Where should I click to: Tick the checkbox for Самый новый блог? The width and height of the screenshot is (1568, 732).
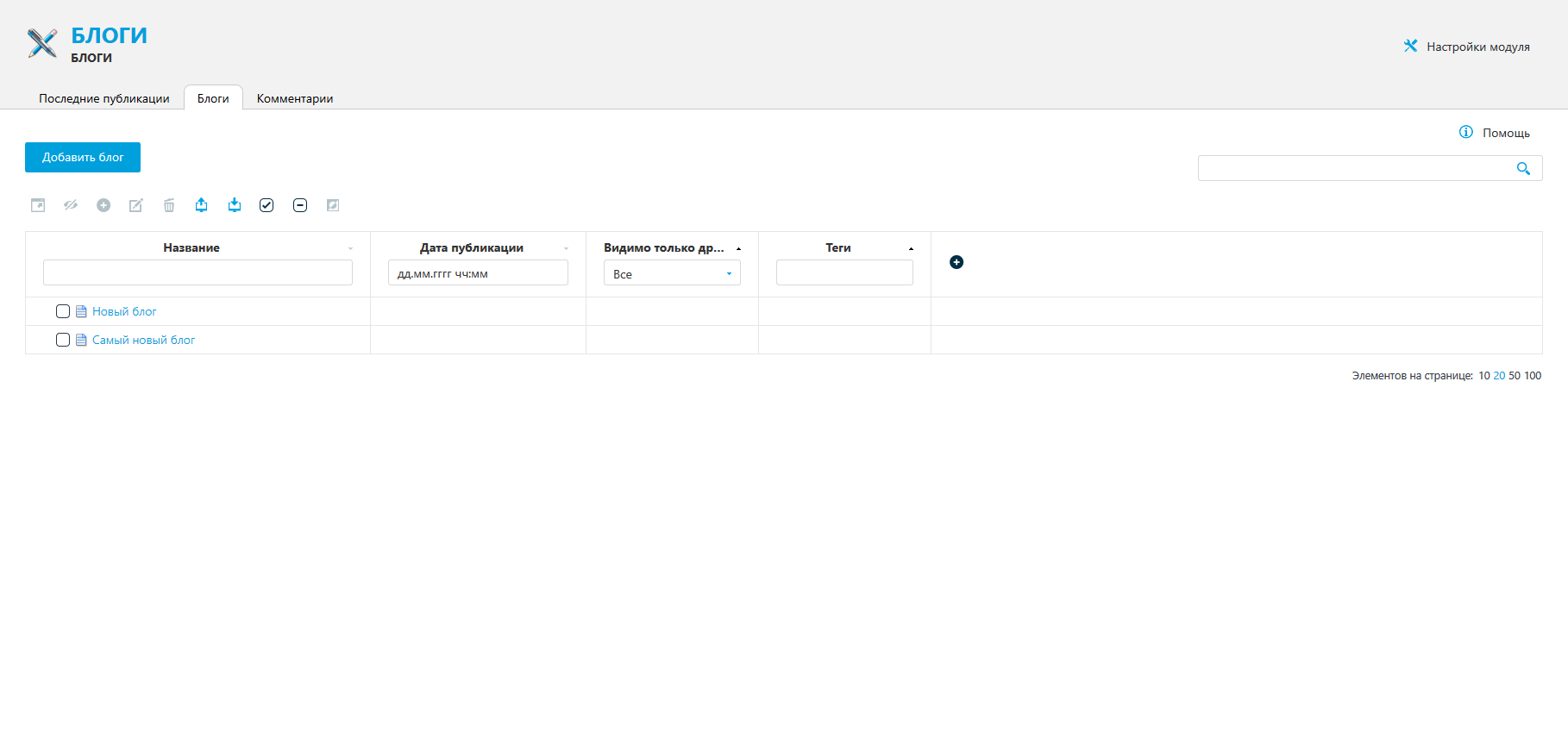pyautogui.click(x=63, y=340)
